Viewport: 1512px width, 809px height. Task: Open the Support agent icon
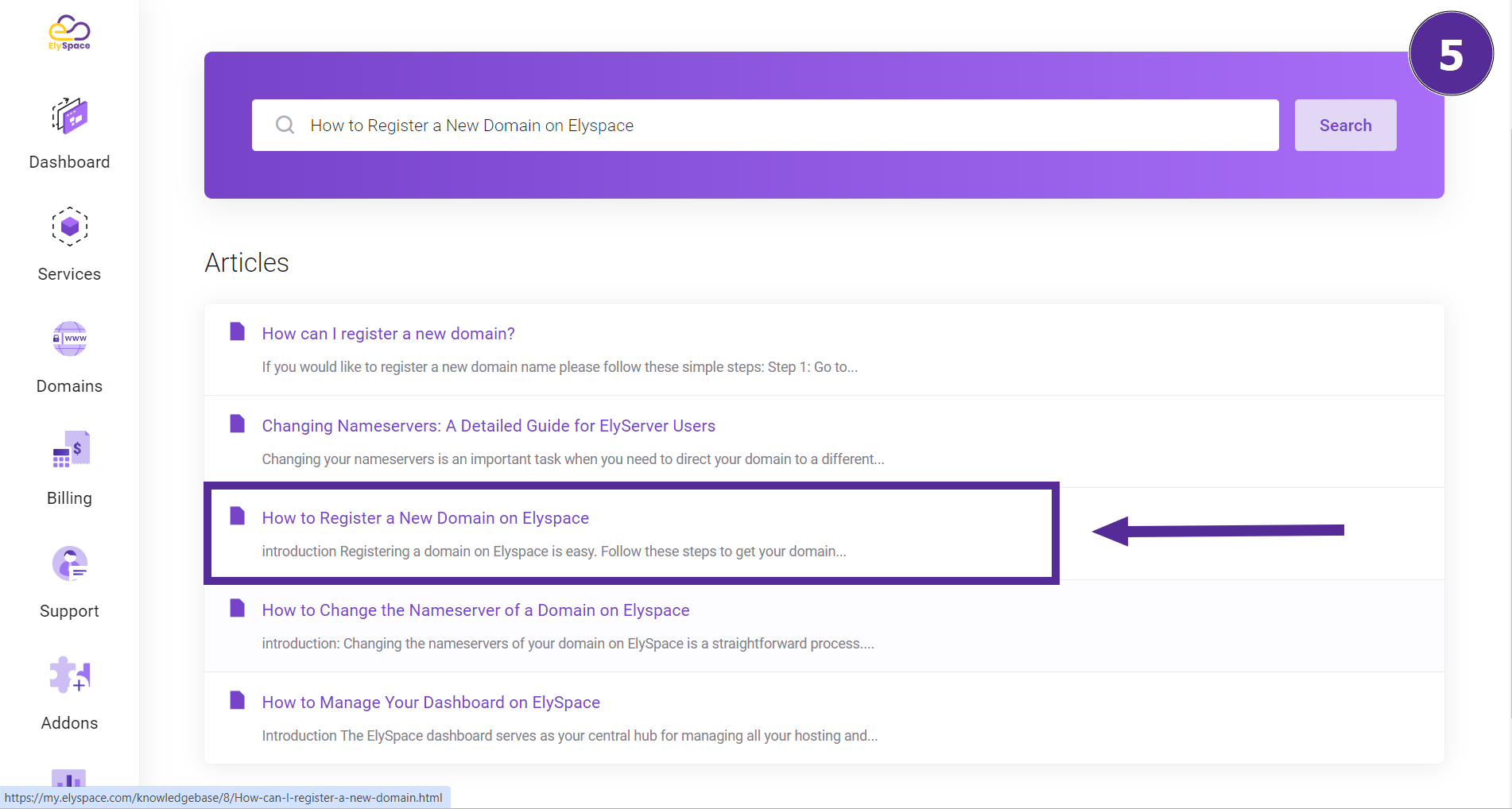click(70, 563)
